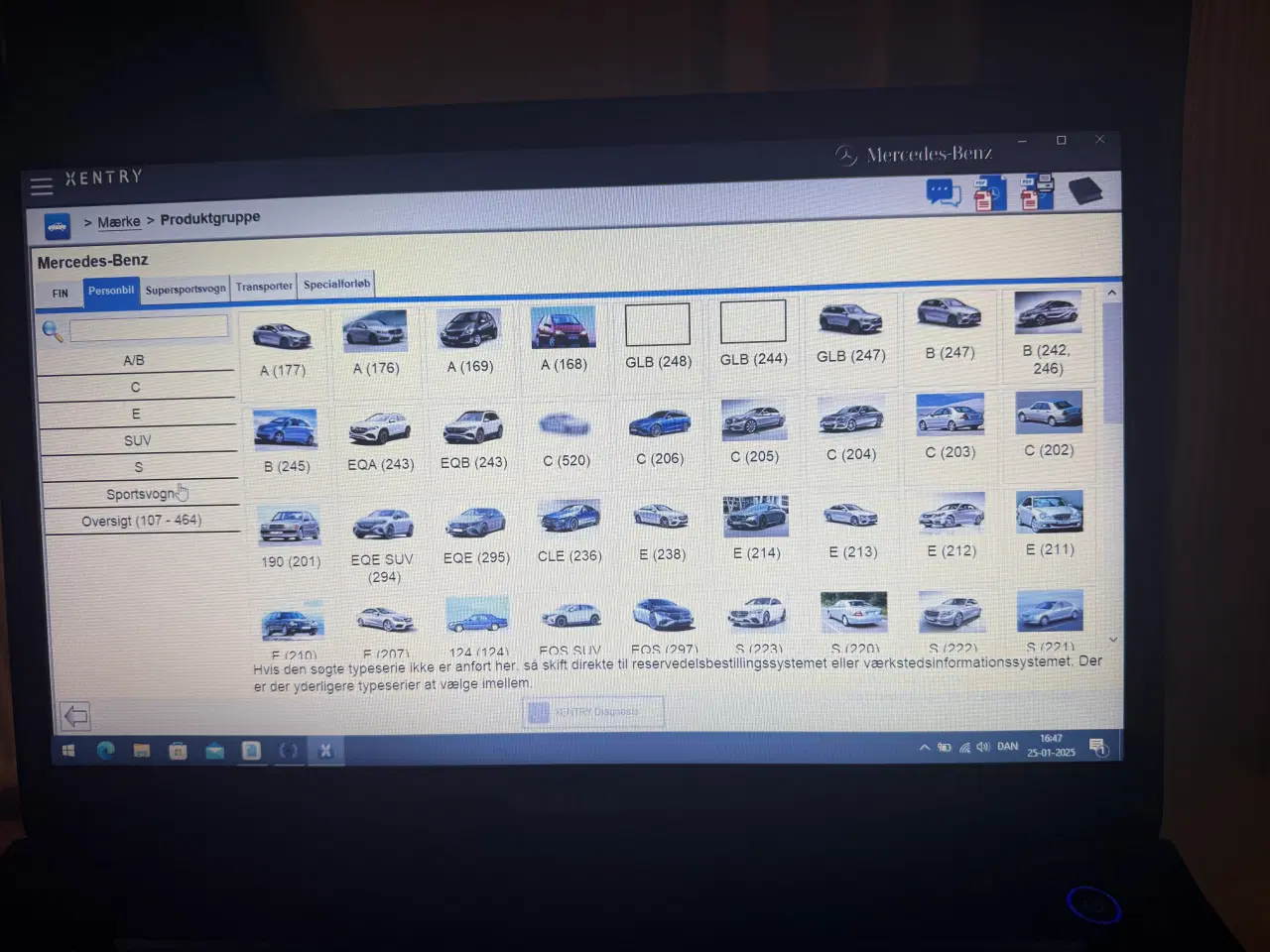Screen dimensions: 1270x952
Task: Launch Microsoft Edge from taskbar
Action: [x=105, y=751]
